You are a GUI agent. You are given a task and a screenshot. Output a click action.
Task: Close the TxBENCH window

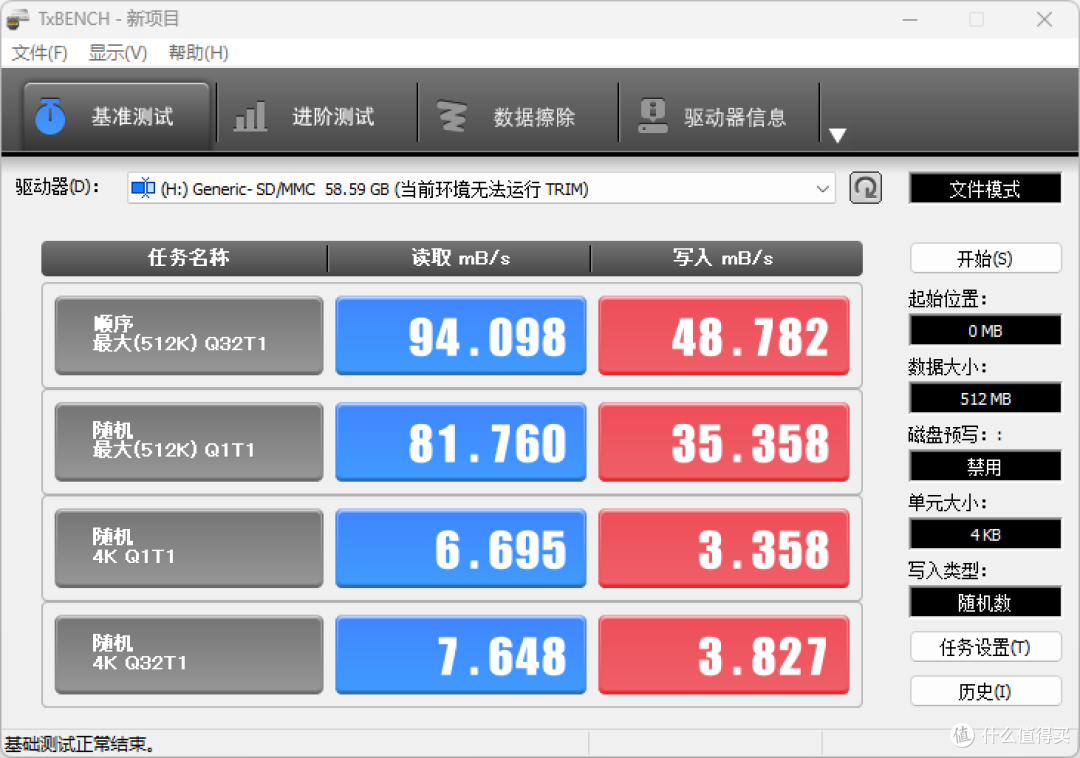[1044, 19]
